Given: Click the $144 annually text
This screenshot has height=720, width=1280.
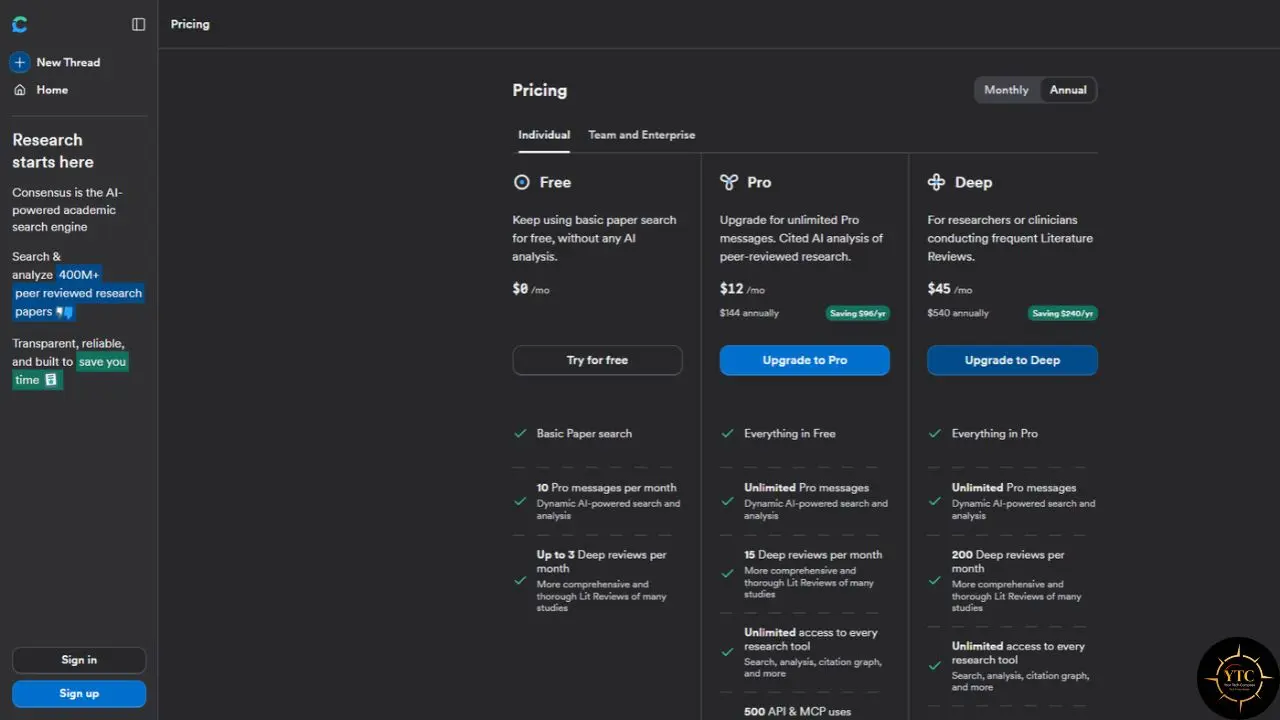Looking at the screenshot, I should coord(749,313).
